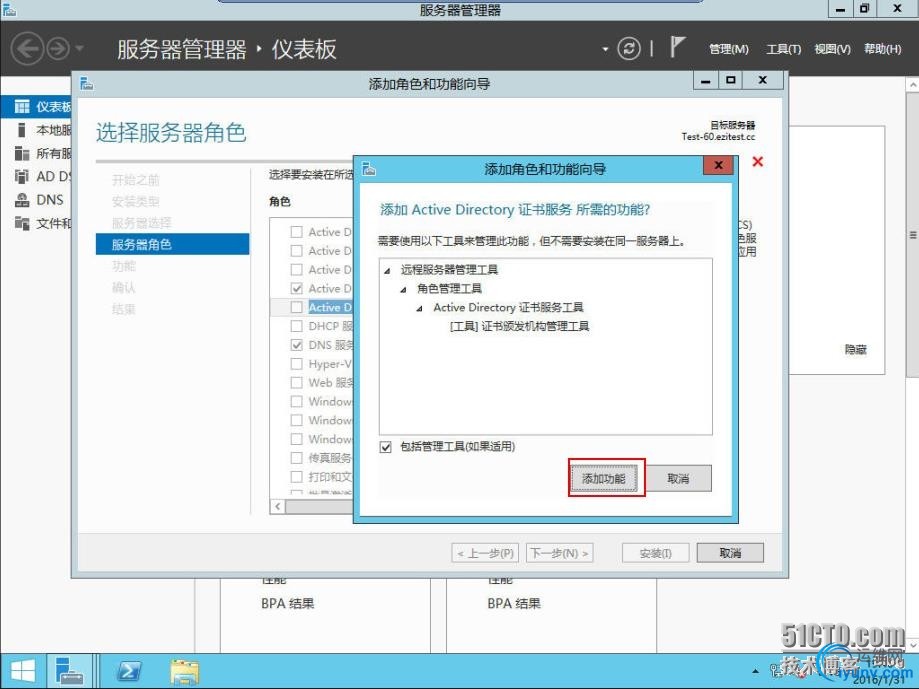
Task: Select the 服务器角色 wizard step
Action: pos(172,244)
